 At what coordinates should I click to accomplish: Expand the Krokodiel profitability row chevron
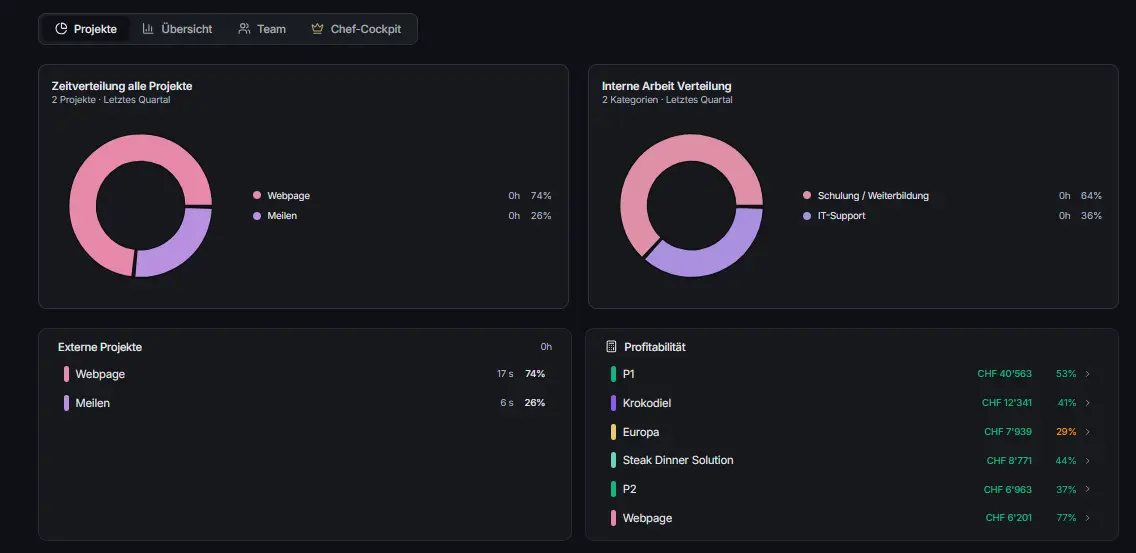1087,403
